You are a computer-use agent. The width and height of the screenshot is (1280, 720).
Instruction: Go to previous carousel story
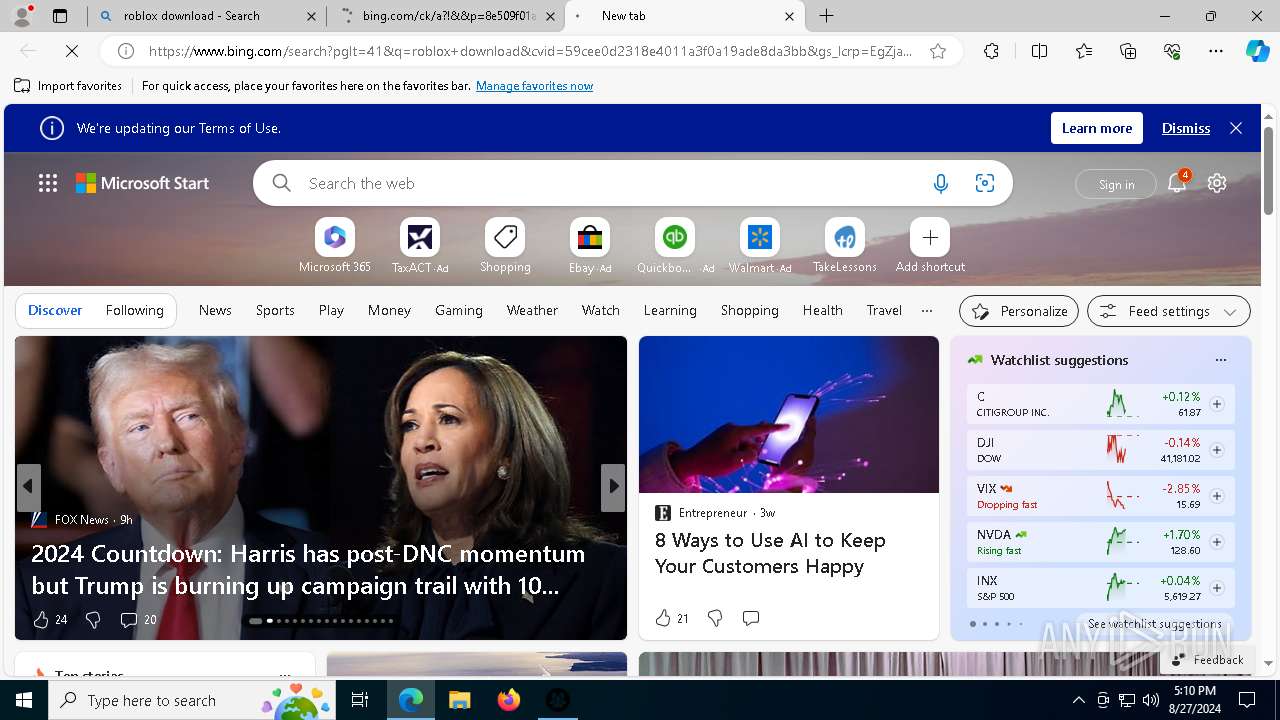(29, 486)
